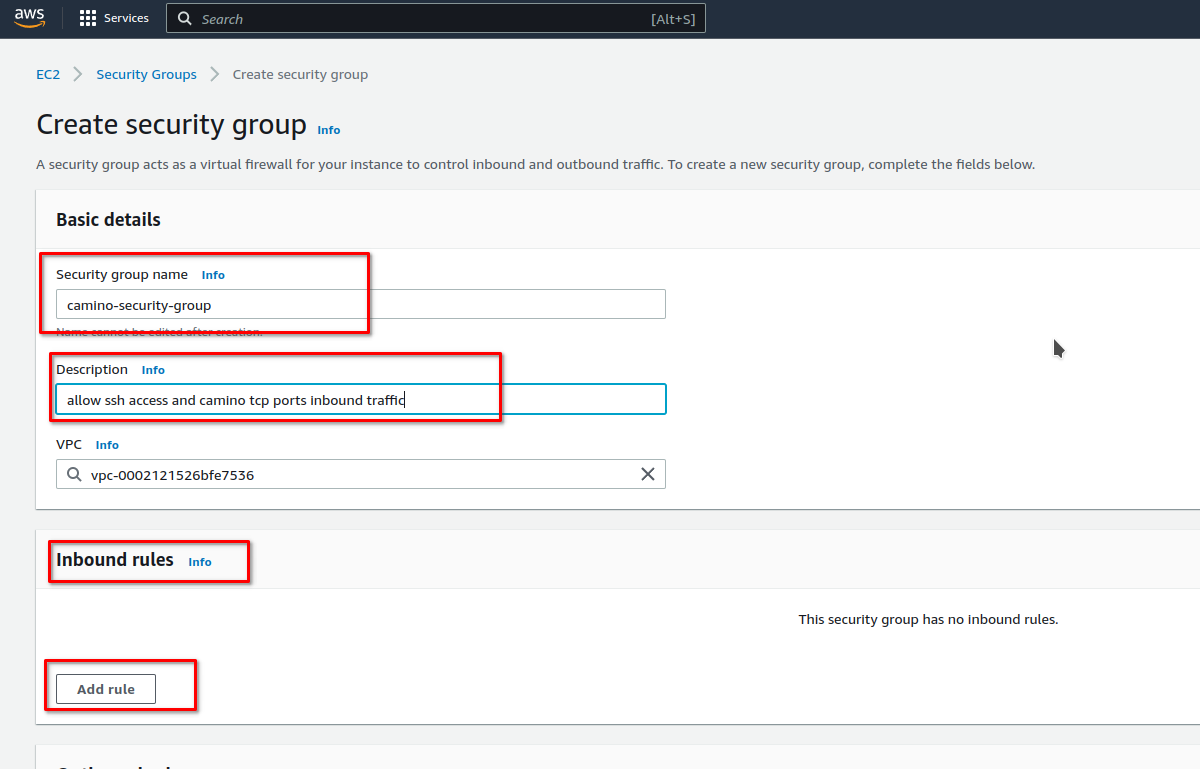Click the Alt+S shortcut hint in search
Image resolution: width=1200 pixels, height=769 pixels.
click(672, 19)
